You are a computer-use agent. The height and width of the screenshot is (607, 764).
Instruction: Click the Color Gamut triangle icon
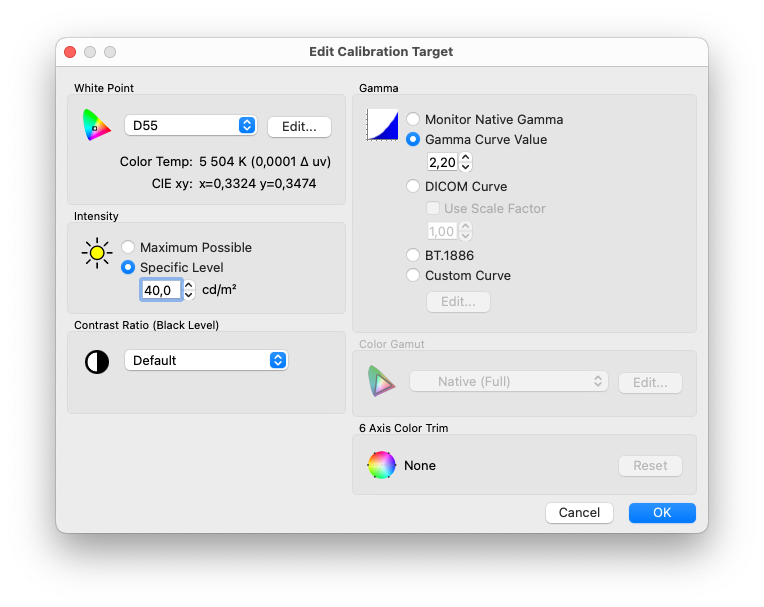coord(382,381)
